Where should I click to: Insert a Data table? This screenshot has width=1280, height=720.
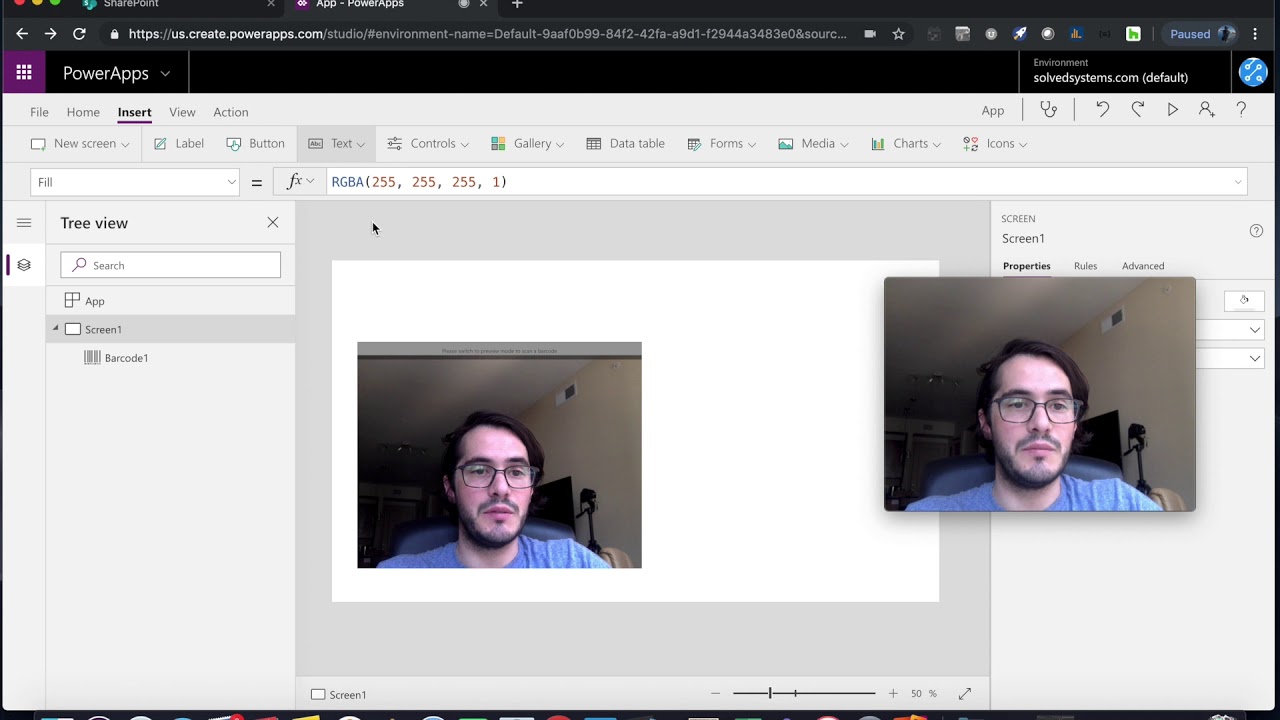point(625,144)
